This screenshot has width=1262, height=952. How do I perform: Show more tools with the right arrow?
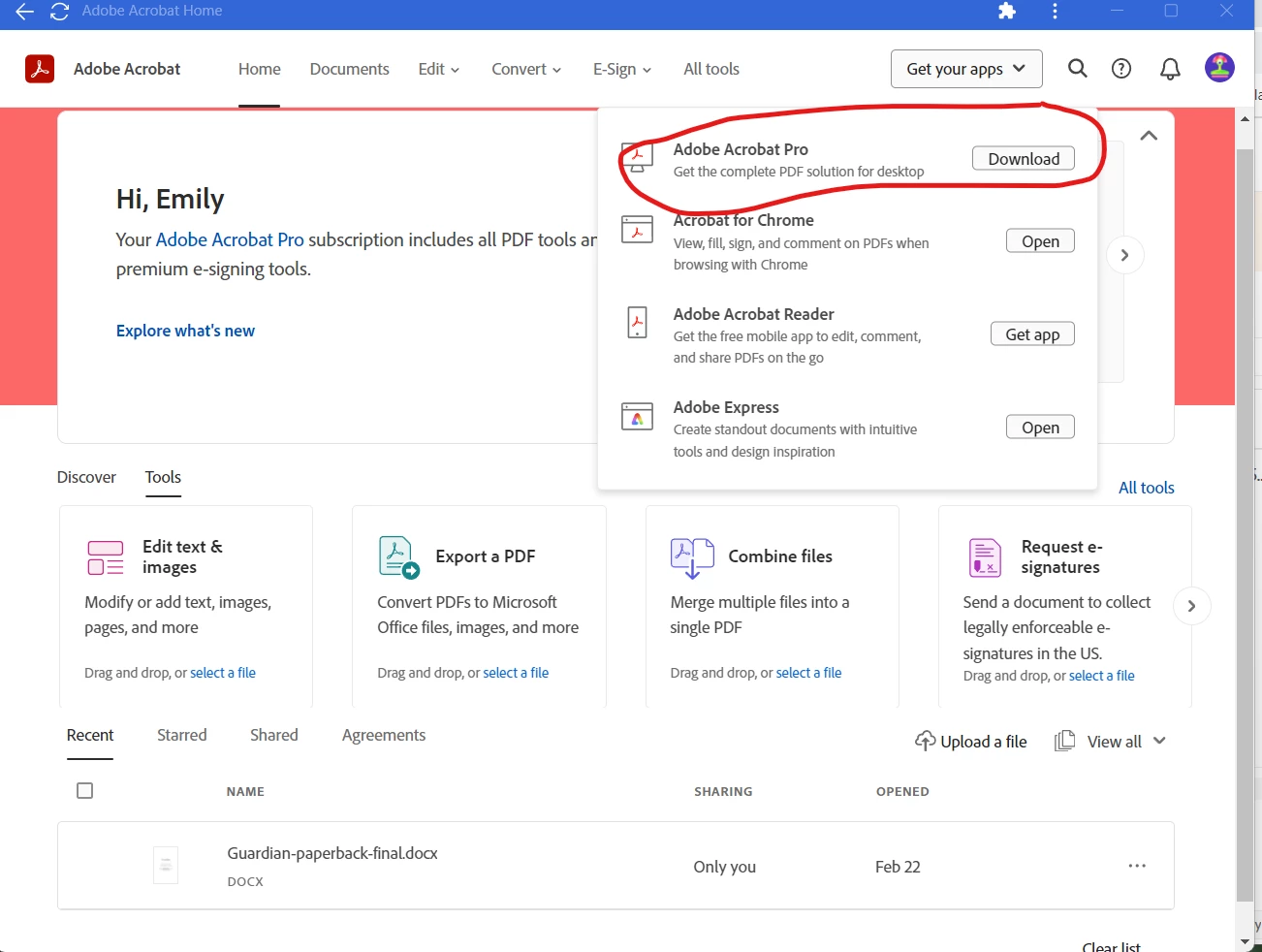pos(1191,606)
